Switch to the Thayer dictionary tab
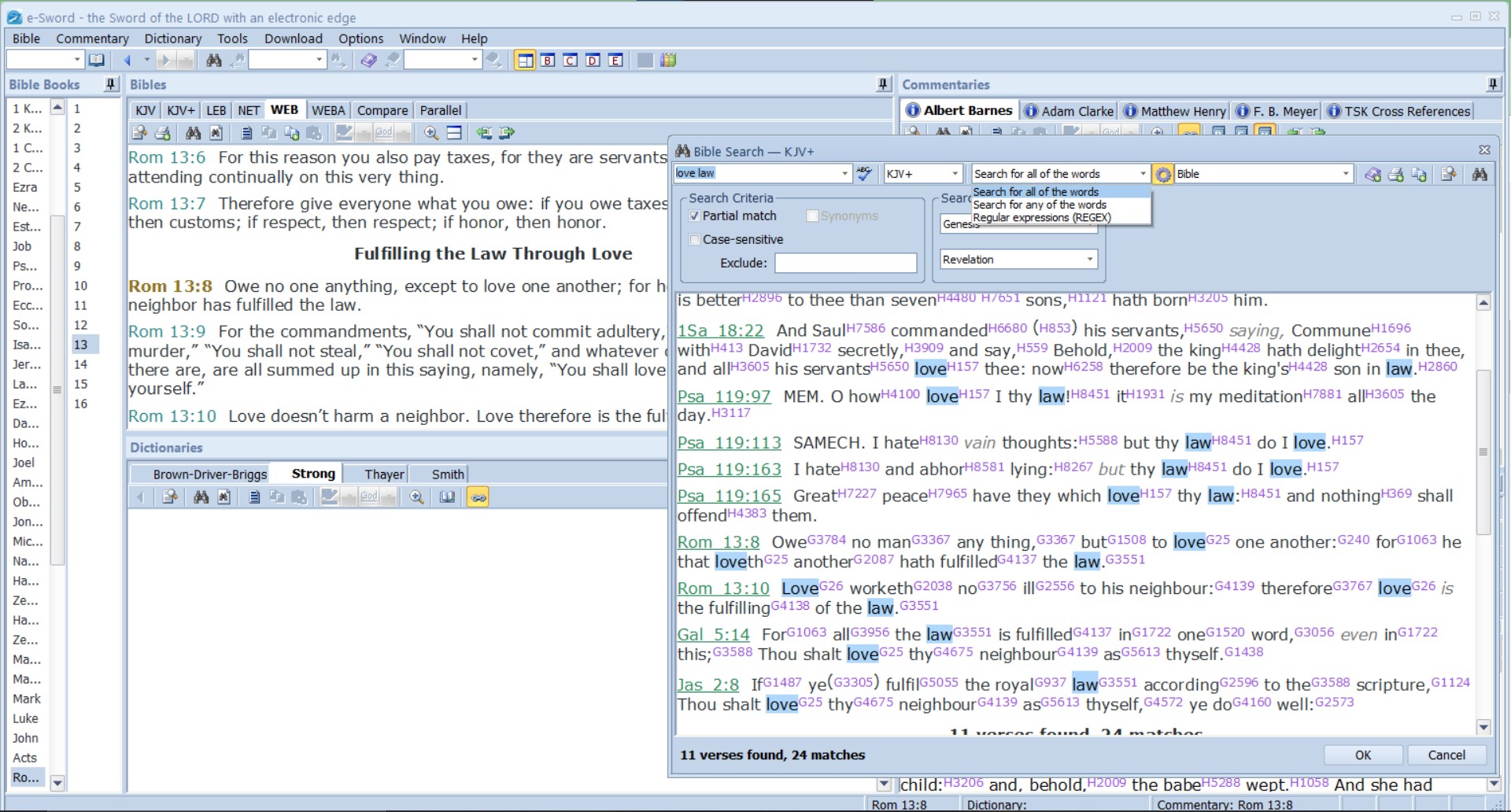The width and height of the screenshot is (1511, 812). tap(384, 474)
